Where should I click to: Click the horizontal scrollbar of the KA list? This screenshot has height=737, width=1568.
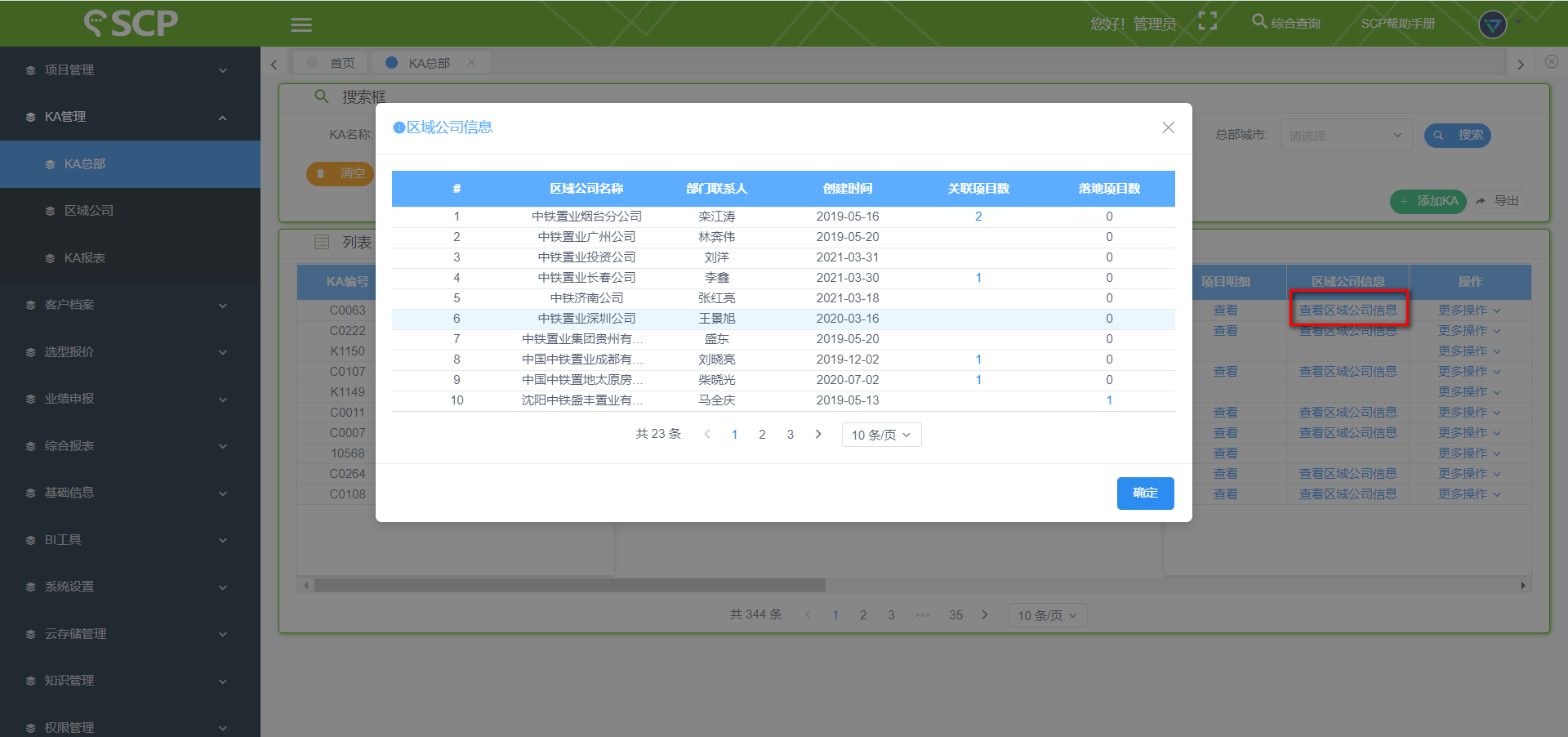[x=570, y=585]
